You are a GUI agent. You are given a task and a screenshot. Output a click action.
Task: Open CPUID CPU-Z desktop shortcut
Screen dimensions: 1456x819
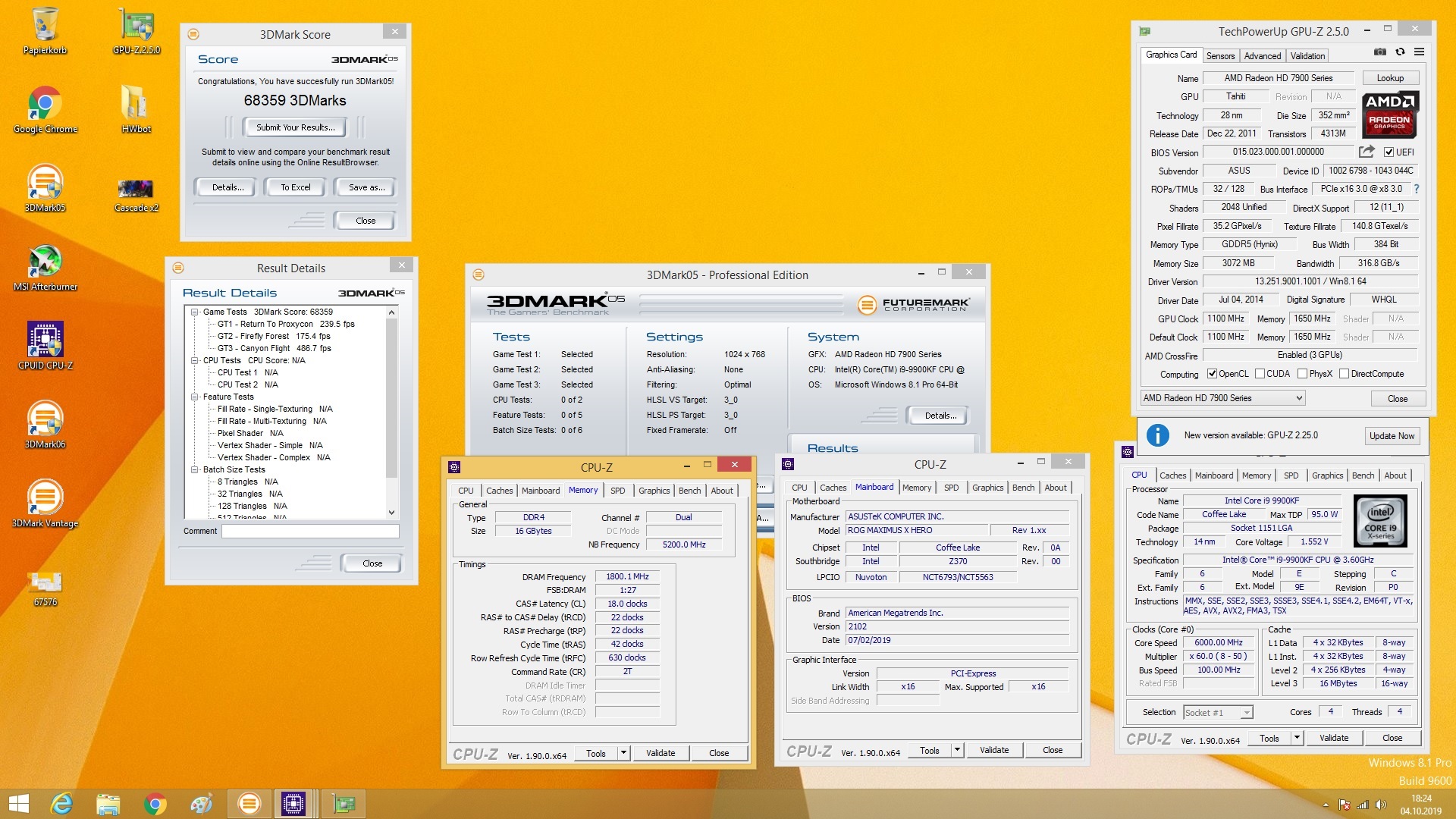(x=45, y=345)
